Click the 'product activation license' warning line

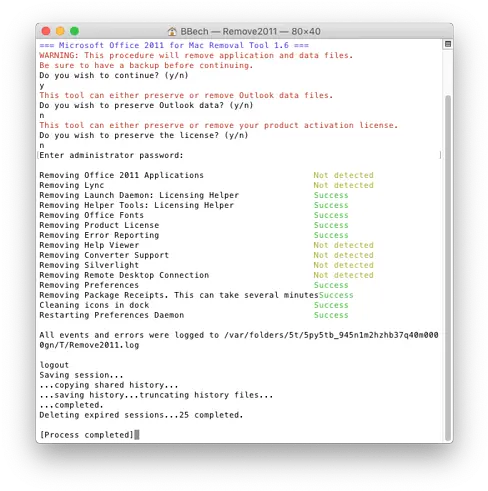pyautogui.click(x=219, y=125)
